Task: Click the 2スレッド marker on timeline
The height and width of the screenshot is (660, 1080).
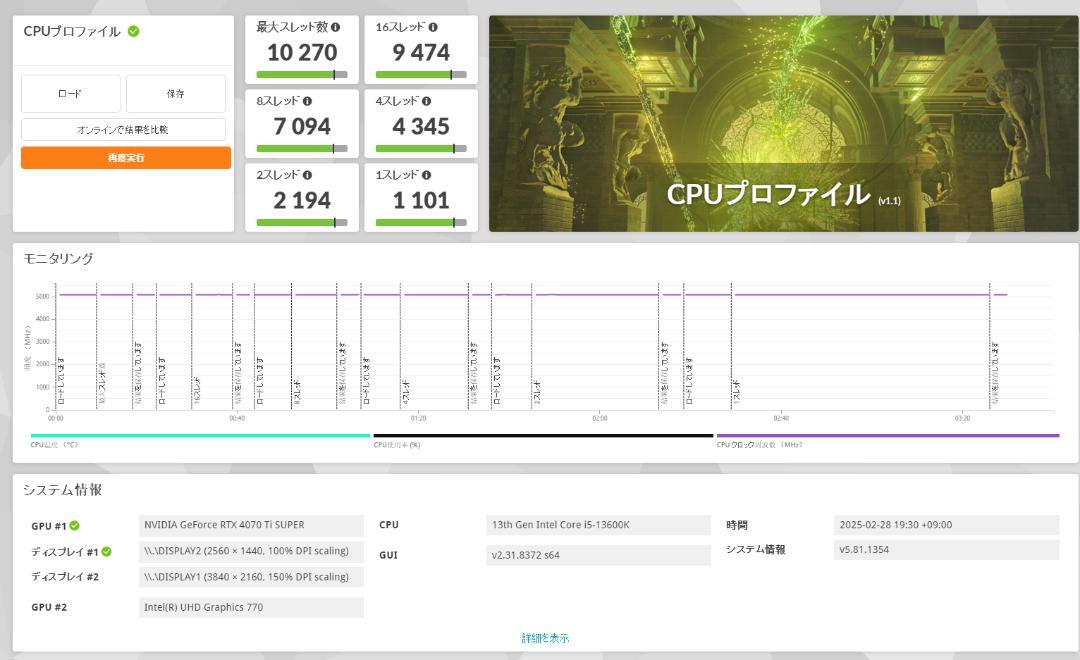Action: tap(537, 392)
